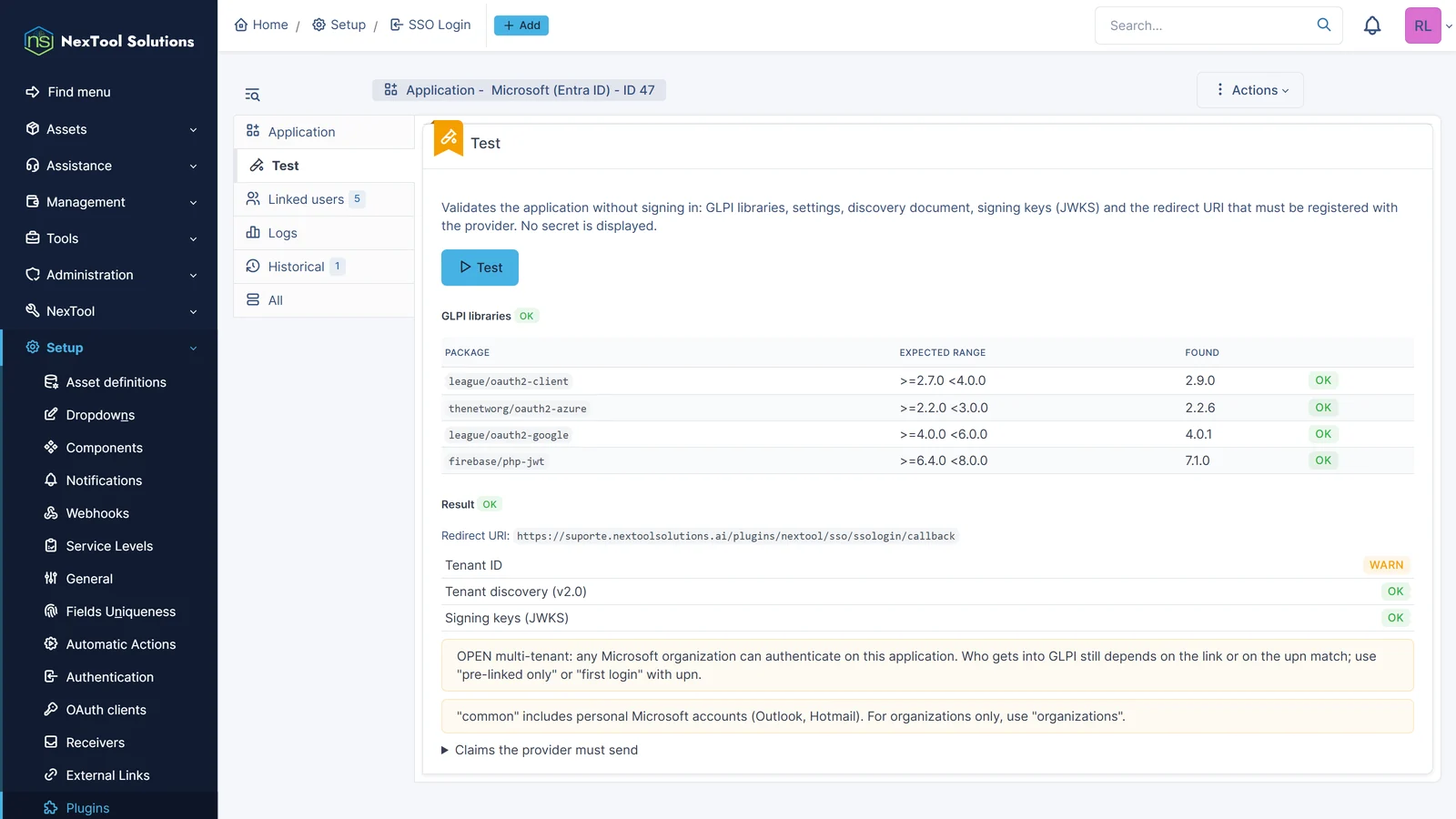The height and width of the screenshot is (819, 1456).
Task: Run the blue Test button
Action: [x=480, y=268]
